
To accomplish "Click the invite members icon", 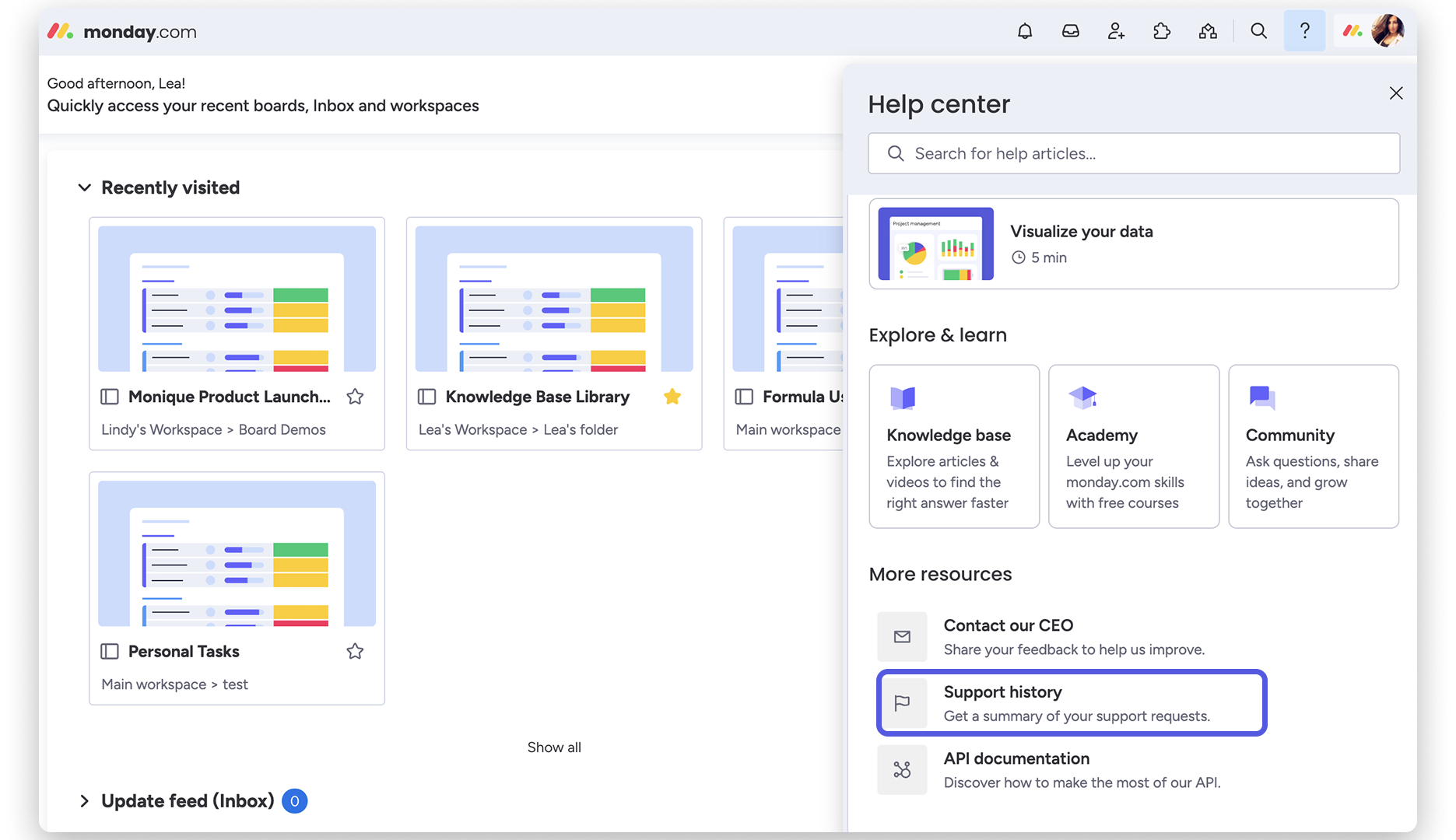I will [1116, 31].
